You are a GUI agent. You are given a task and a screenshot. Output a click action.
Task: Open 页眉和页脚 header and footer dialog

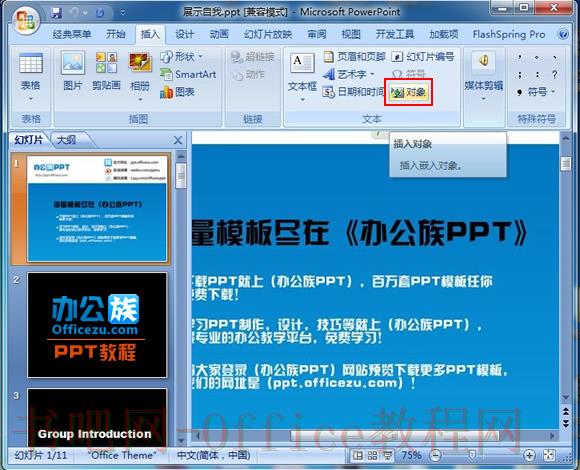point(354,57)
